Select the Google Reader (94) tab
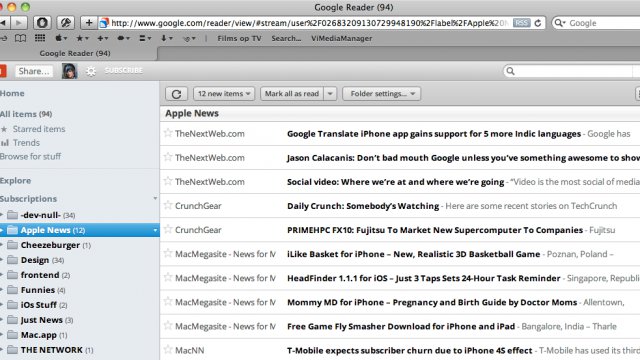 point(75,53)
